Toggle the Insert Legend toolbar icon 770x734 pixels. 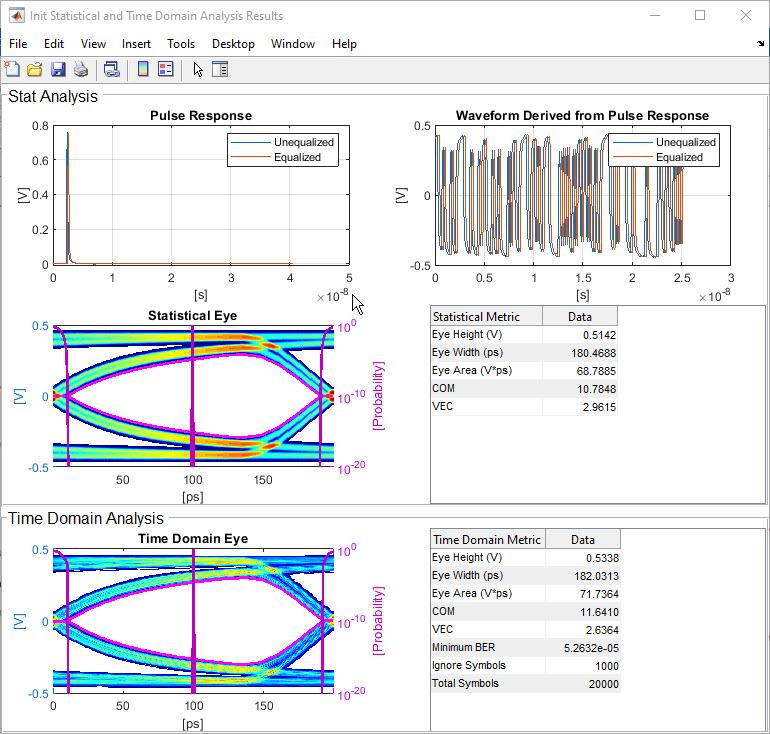coord(166,69)
